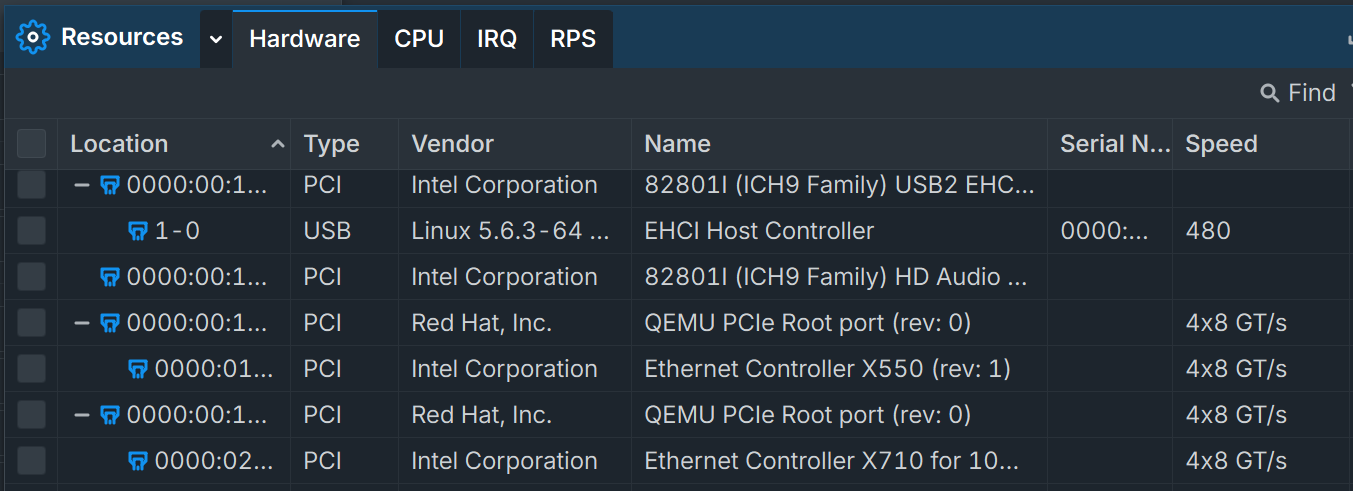Switch to the CPU tab
Image resolution: width=1353 pixels, height=491 pixels.
tap(419, 39)
